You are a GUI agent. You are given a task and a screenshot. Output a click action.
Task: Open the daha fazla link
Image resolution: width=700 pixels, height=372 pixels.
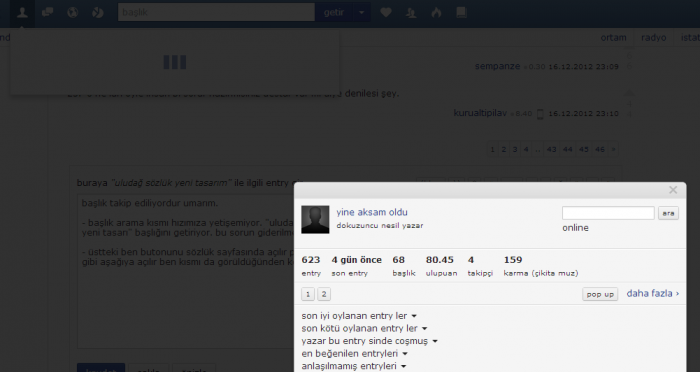click(x=653, y=293)
